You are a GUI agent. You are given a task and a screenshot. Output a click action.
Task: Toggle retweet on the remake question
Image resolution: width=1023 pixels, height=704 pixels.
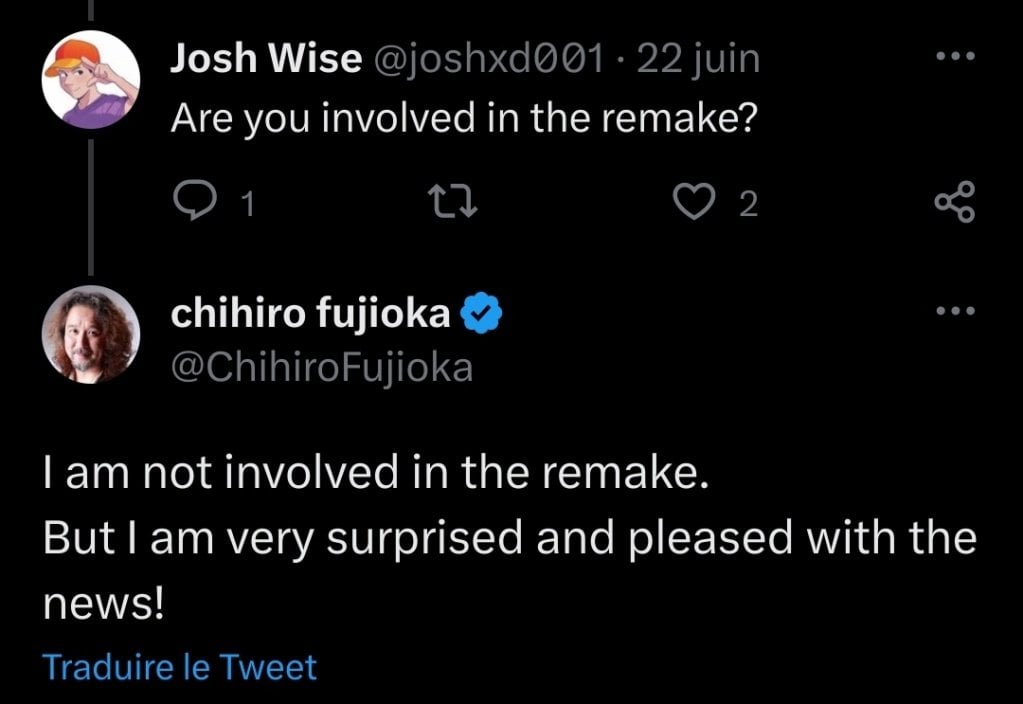452,201
